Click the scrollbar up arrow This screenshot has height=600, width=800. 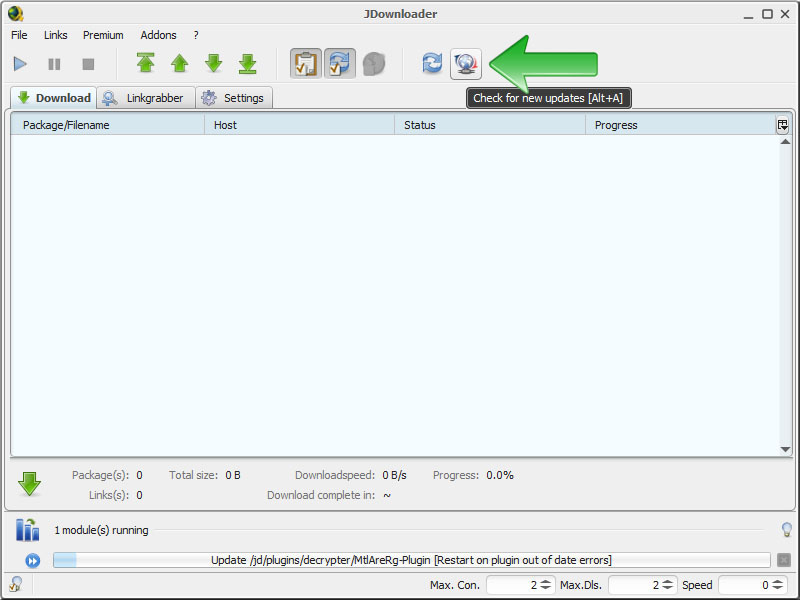coord(785,142)
